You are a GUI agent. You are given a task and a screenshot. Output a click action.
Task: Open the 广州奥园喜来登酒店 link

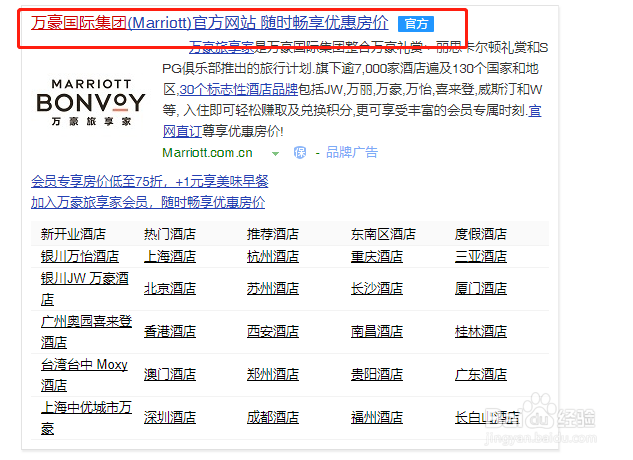click(x=86, y=332)
